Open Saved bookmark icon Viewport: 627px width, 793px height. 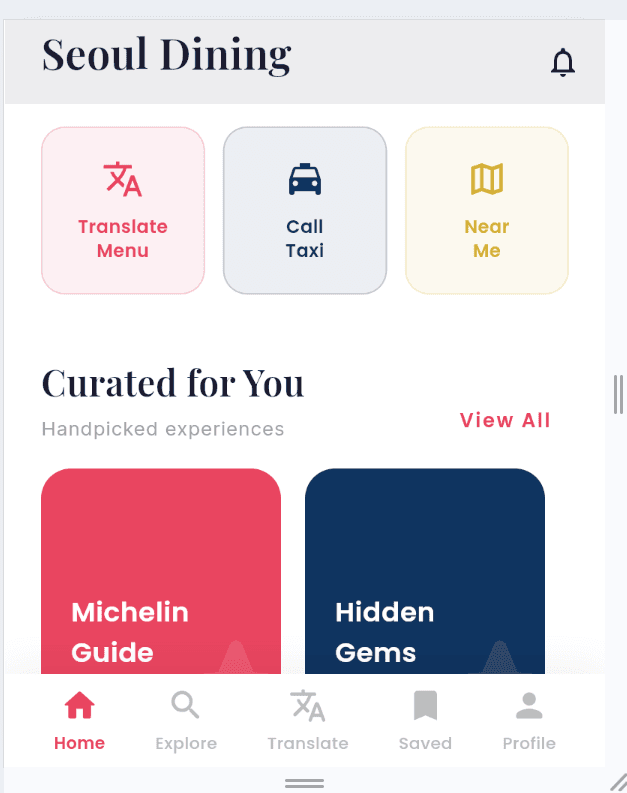[425, 706]
